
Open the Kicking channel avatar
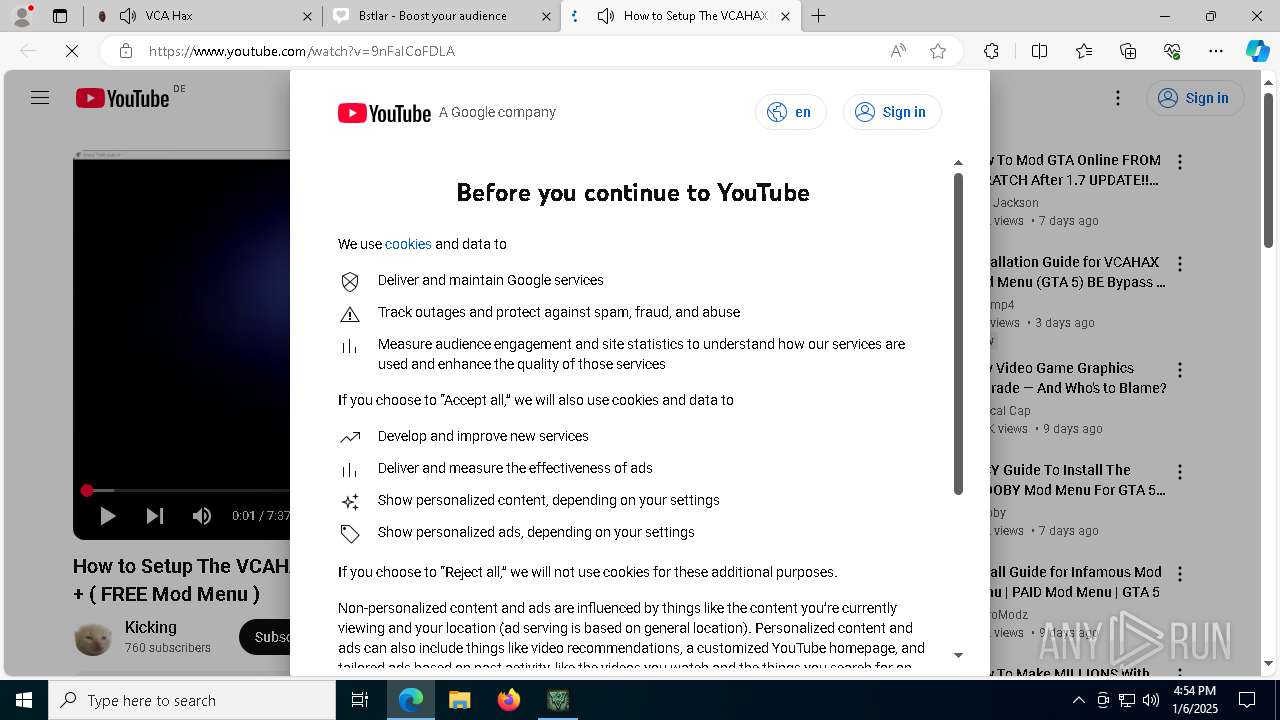coord(93,638)
